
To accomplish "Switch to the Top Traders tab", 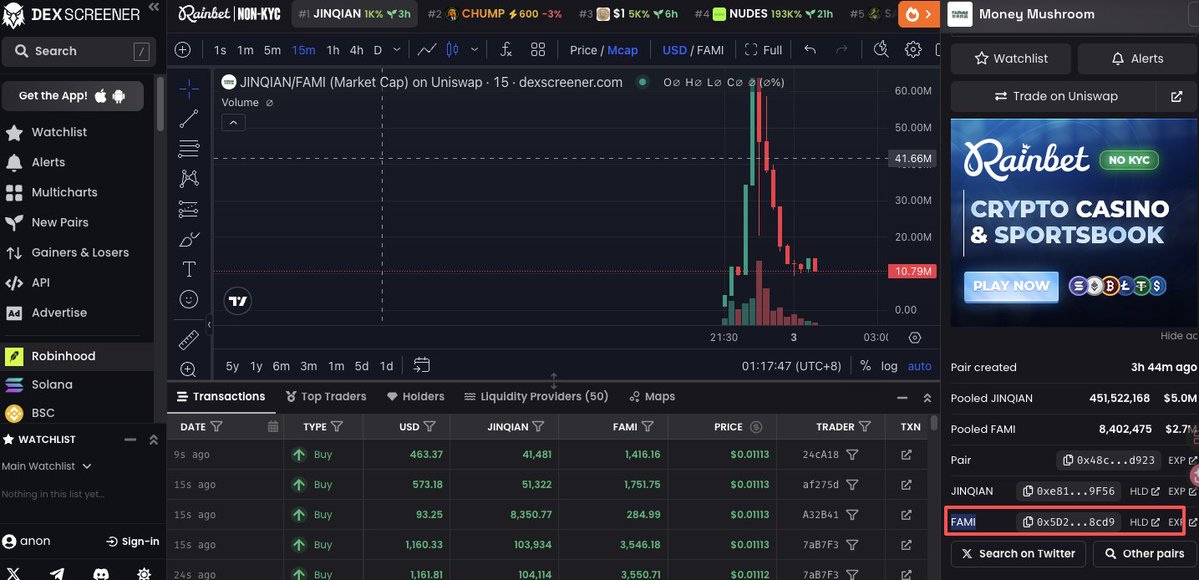I will click(x=326, y=396).
